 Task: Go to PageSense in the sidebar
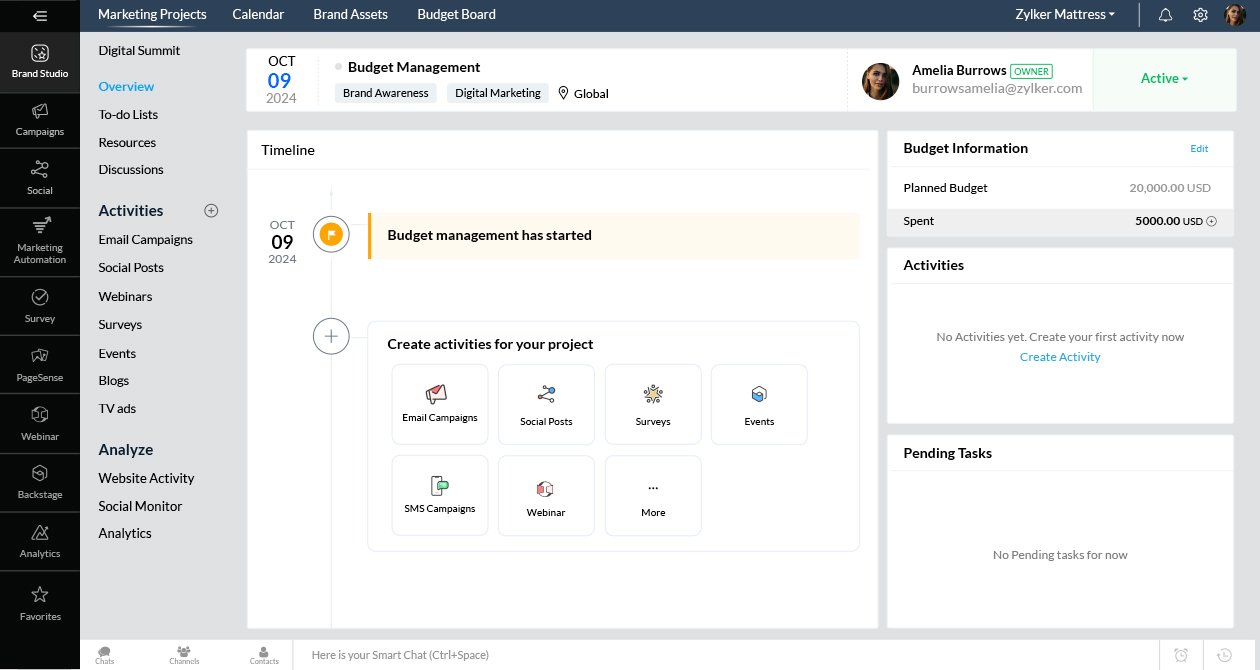click(40, 364)
